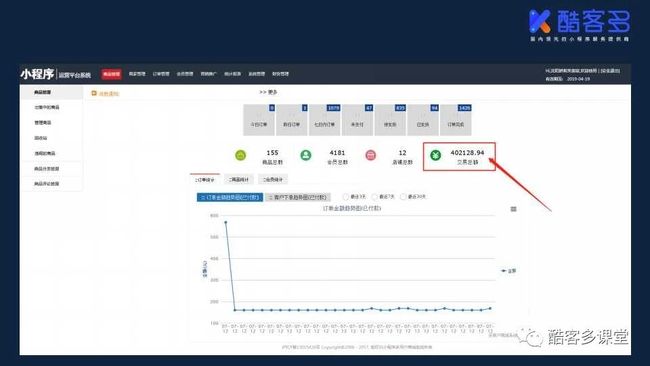Toggle the 金额 legend series marker
Image resolution: width=650 pixels, height=366 pixels.
pyautogui.click(x=504, y=271)
